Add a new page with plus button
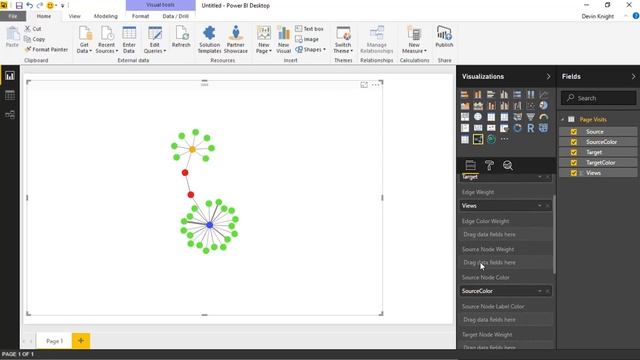The height and width of the screenshot is (360, 640). coord(81,340)
